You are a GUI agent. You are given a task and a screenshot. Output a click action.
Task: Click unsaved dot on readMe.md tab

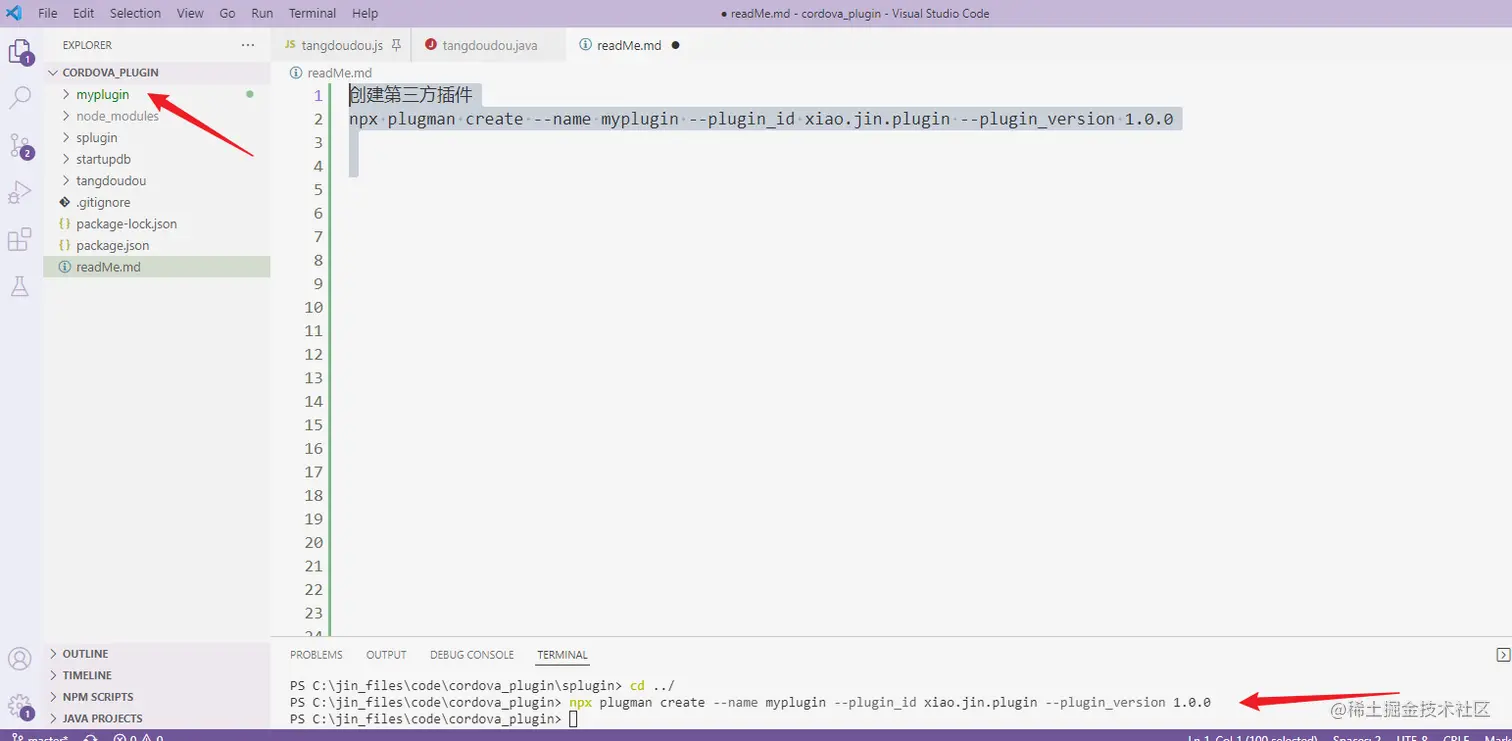point(676,45)
